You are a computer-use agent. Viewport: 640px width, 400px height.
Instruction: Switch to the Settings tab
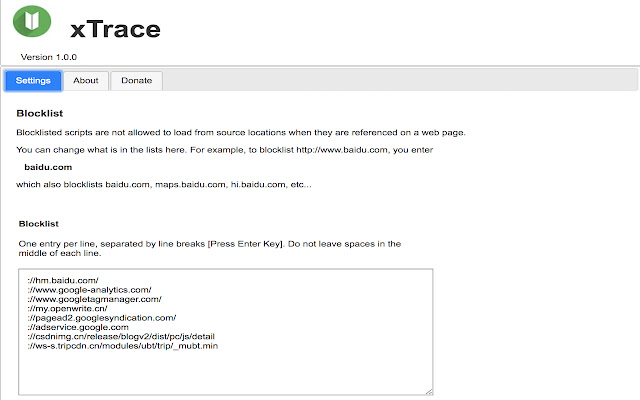33,80
